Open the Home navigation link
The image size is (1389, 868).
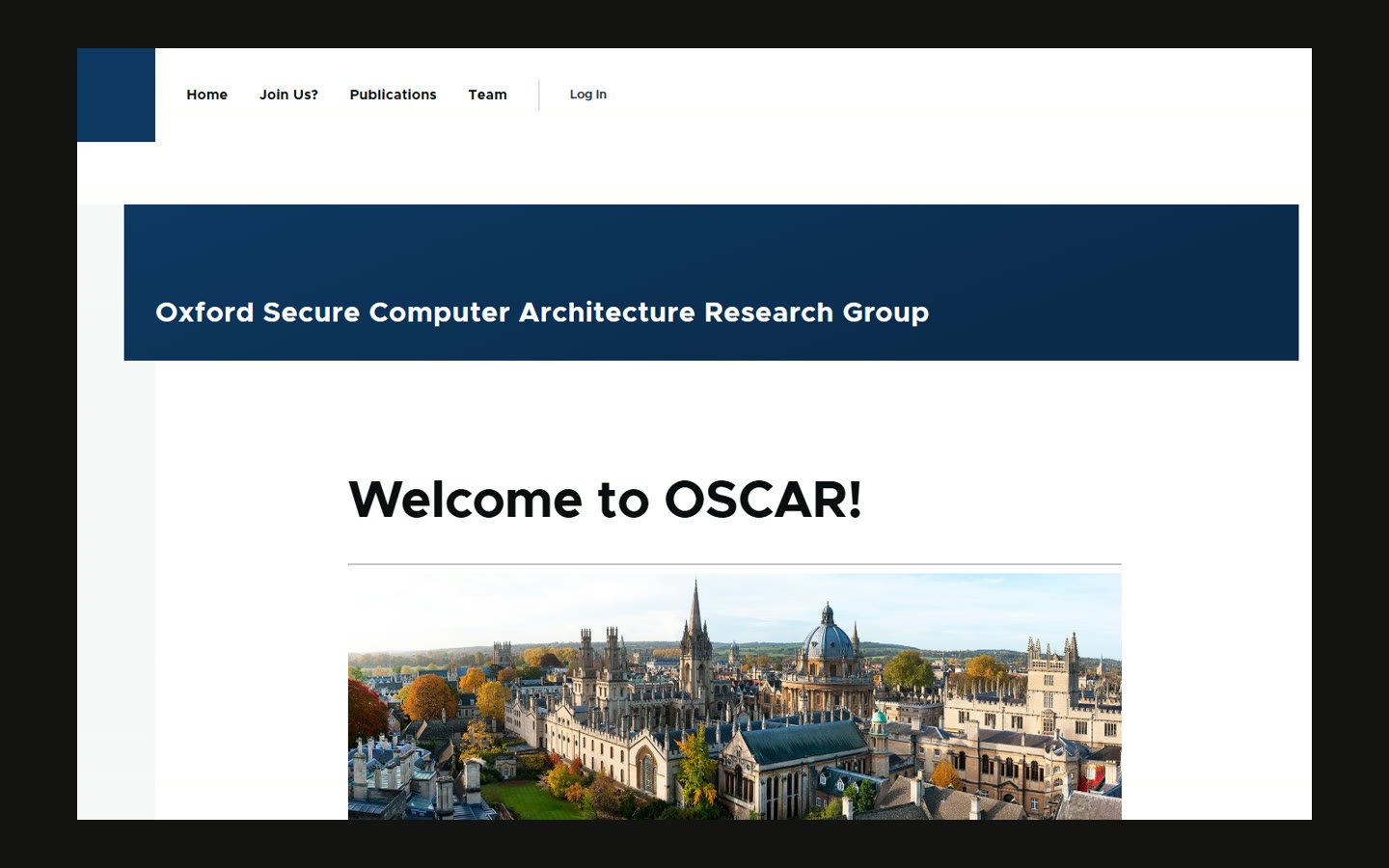pyautogui.click(x=206, y=95)
